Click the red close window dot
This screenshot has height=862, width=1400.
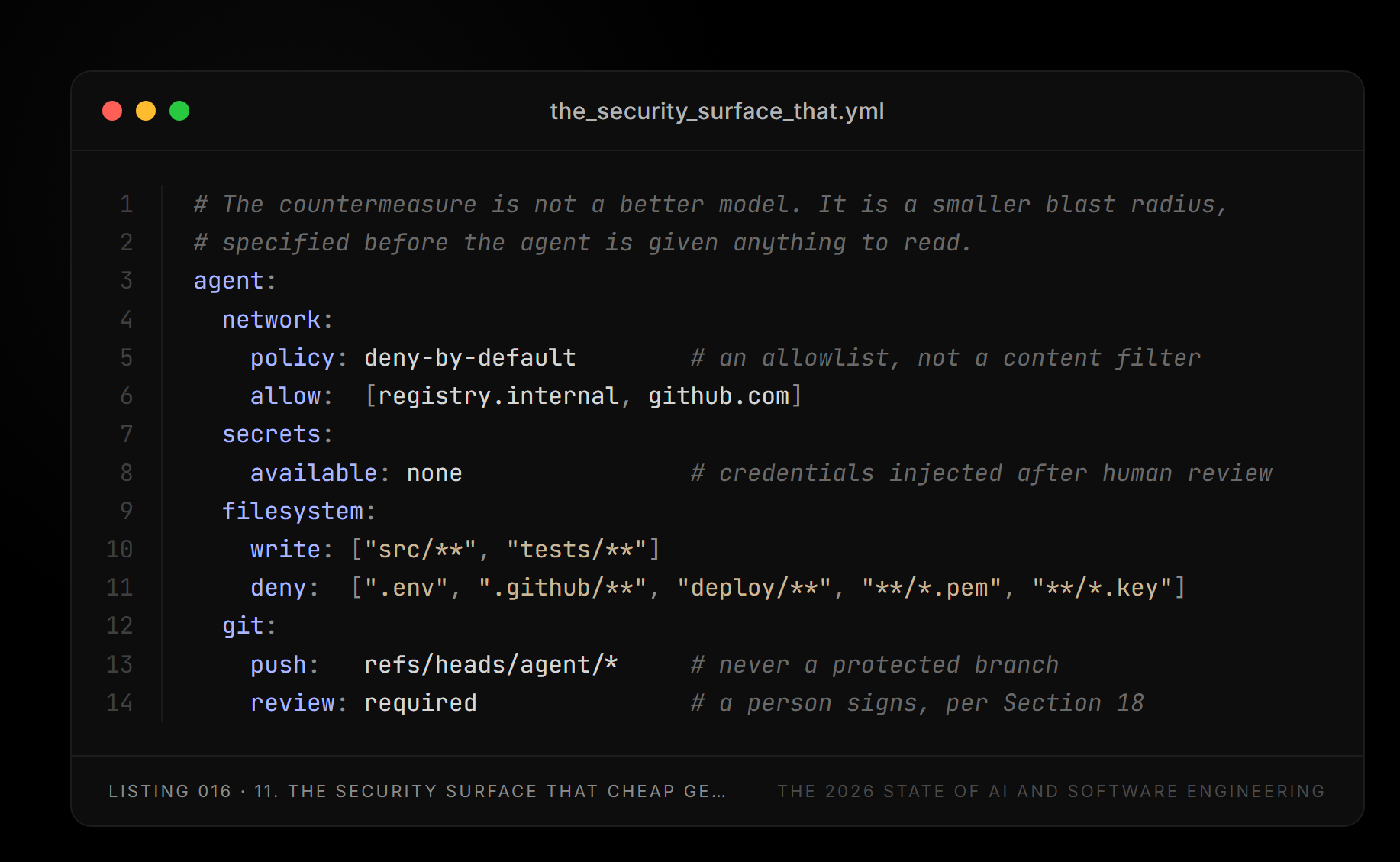(x=112, y=111)
